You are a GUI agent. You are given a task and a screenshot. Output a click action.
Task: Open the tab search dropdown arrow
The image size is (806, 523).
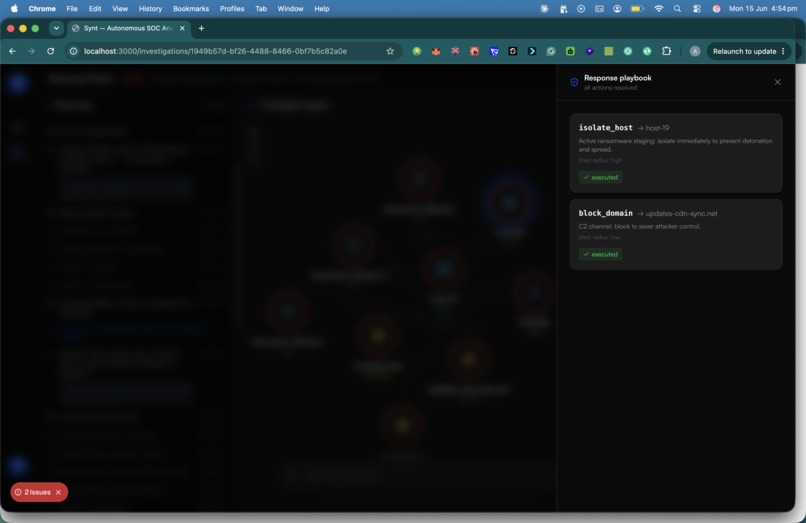click(x=56, y=29)
